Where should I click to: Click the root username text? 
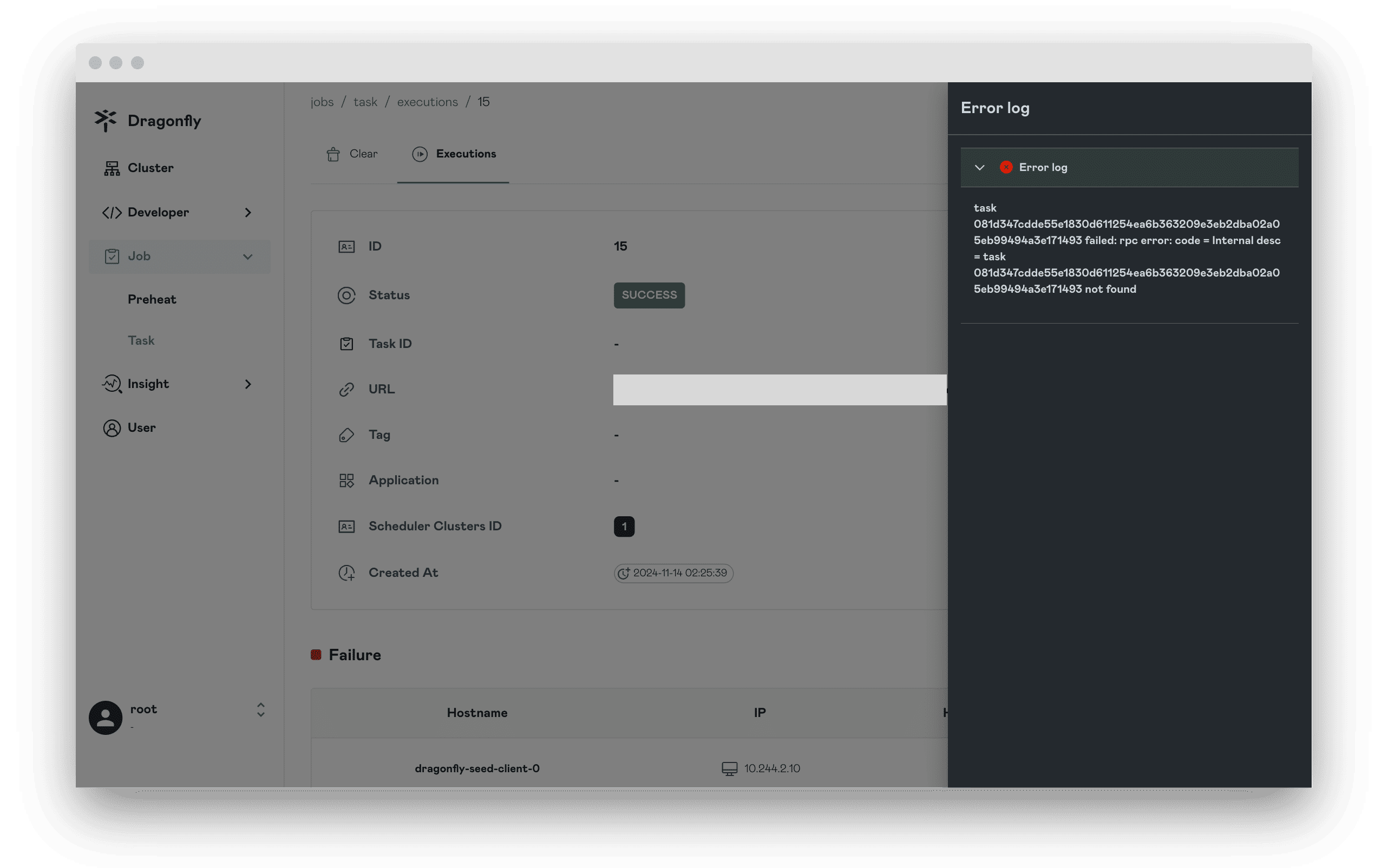coord(143,709)
